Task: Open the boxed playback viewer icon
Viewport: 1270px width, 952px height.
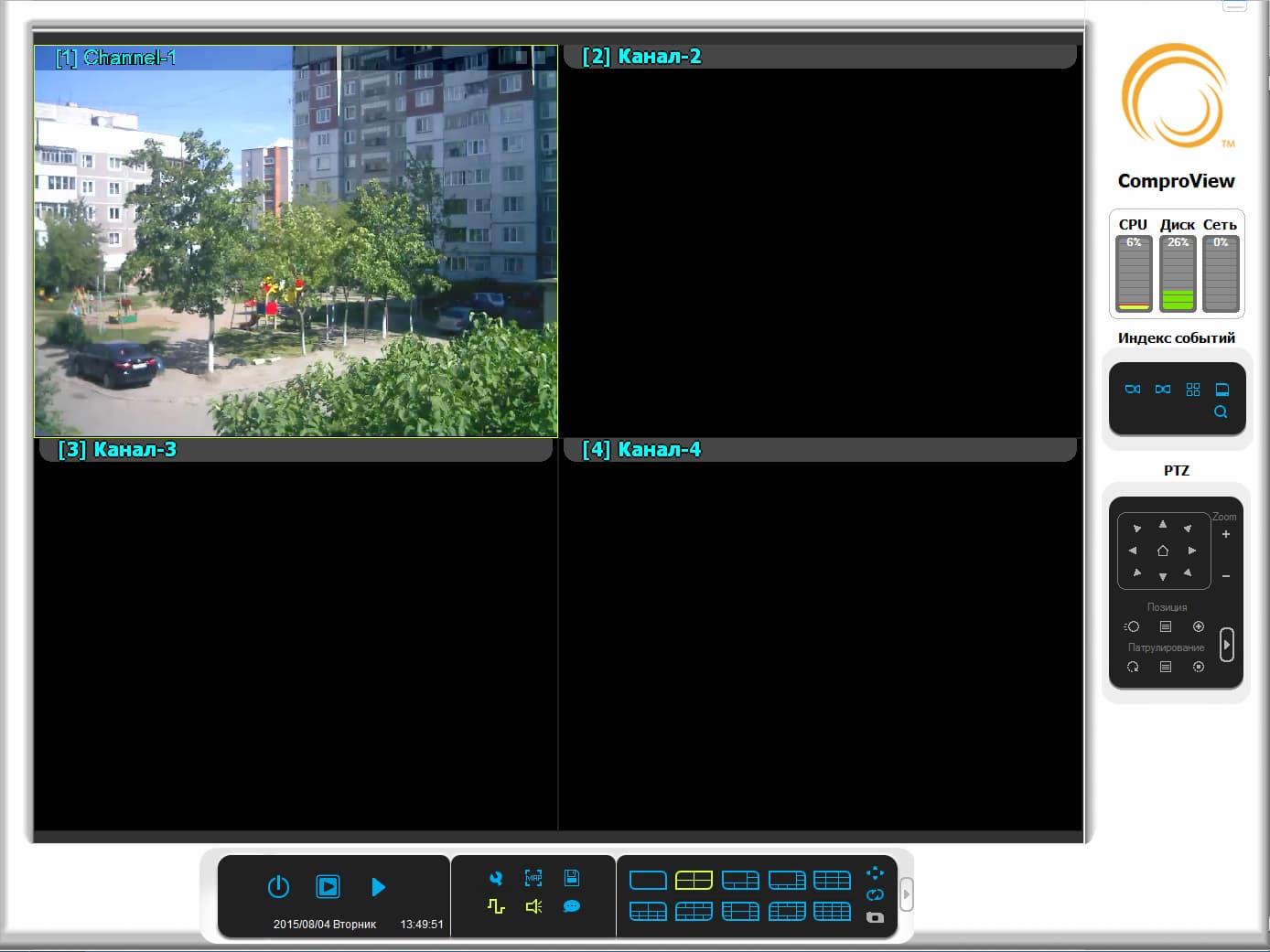Action: coord(328,887)
